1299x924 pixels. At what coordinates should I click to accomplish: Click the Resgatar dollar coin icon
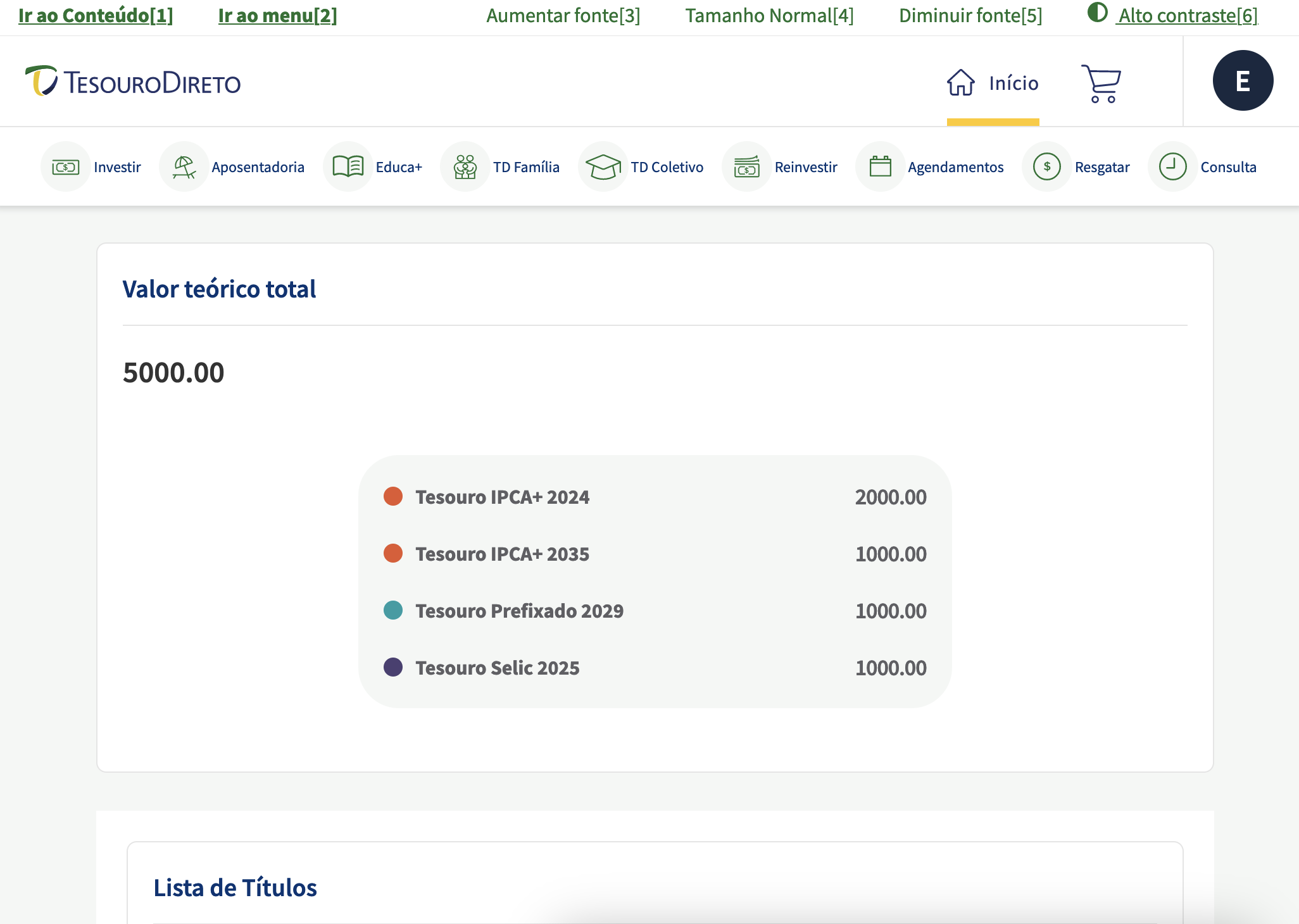click(1047, 167)
